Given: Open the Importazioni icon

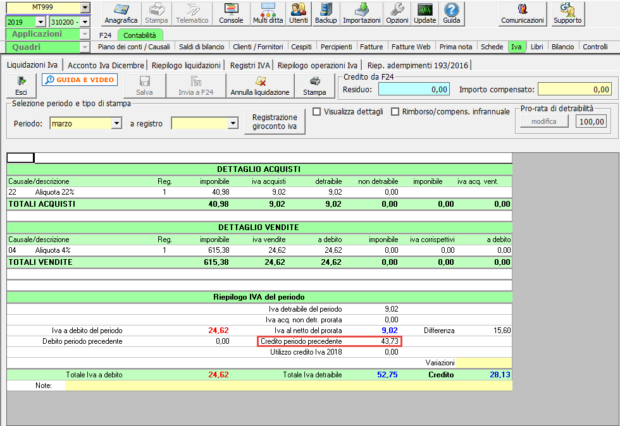Looking at the screenshot, I should (x=360, y=14).
